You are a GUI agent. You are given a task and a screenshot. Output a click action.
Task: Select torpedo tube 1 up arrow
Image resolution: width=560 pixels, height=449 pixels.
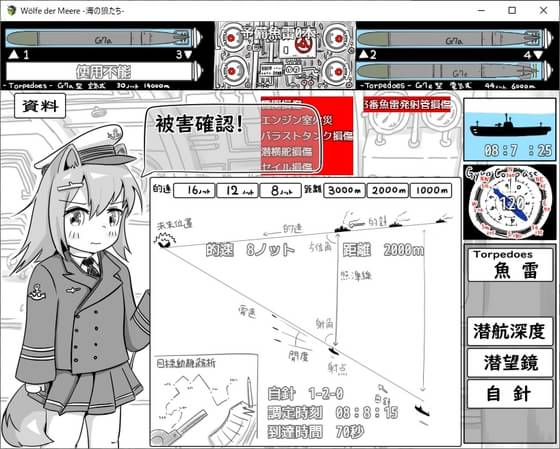[x=14, y=54]
